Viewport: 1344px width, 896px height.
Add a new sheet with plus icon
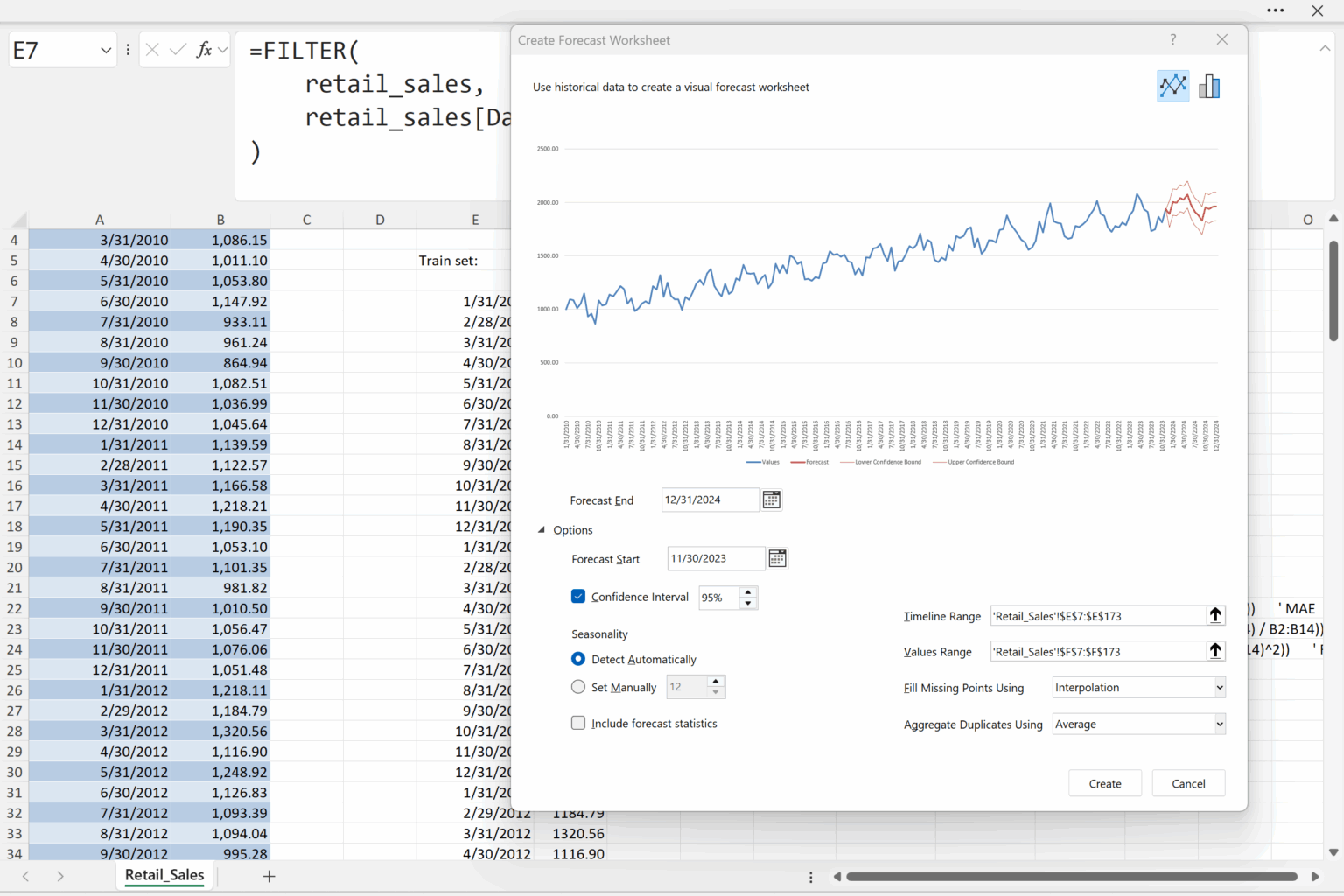coord(269,876)
